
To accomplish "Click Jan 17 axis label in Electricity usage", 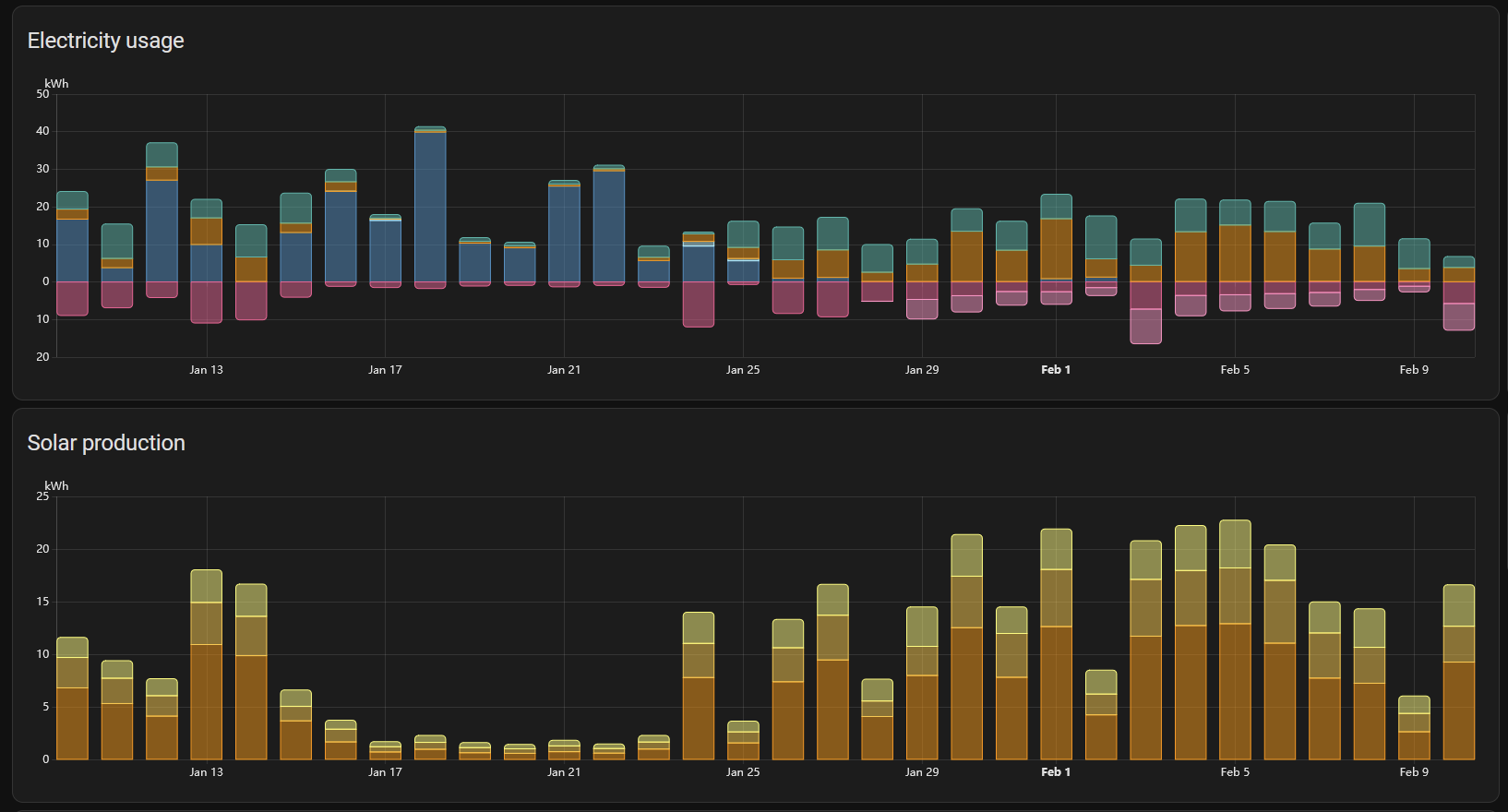I will pos(385,370).
